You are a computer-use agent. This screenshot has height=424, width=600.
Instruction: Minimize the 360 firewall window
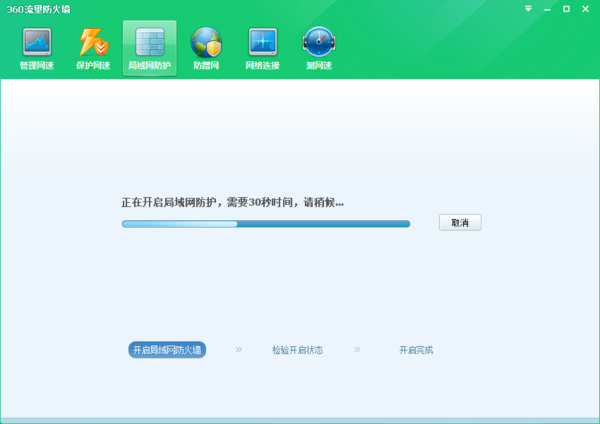click(548, 8)
